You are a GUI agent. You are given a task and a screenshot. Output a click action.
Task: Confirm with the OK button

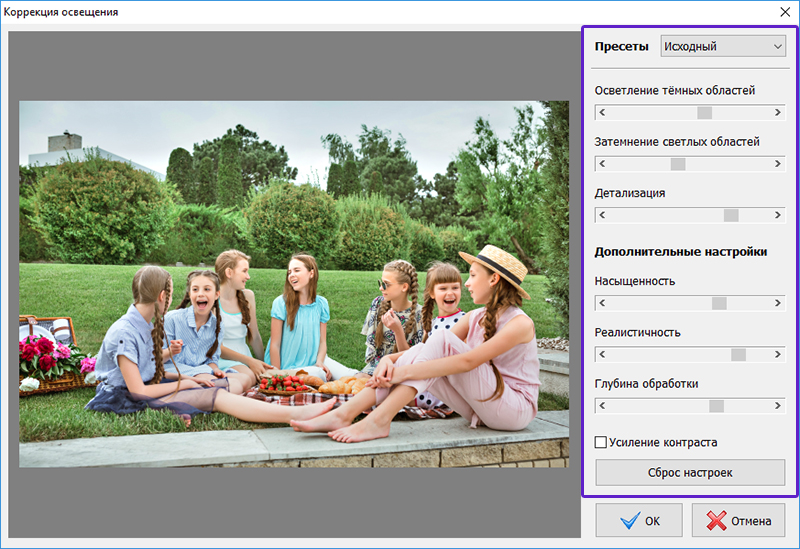point(639,520)
